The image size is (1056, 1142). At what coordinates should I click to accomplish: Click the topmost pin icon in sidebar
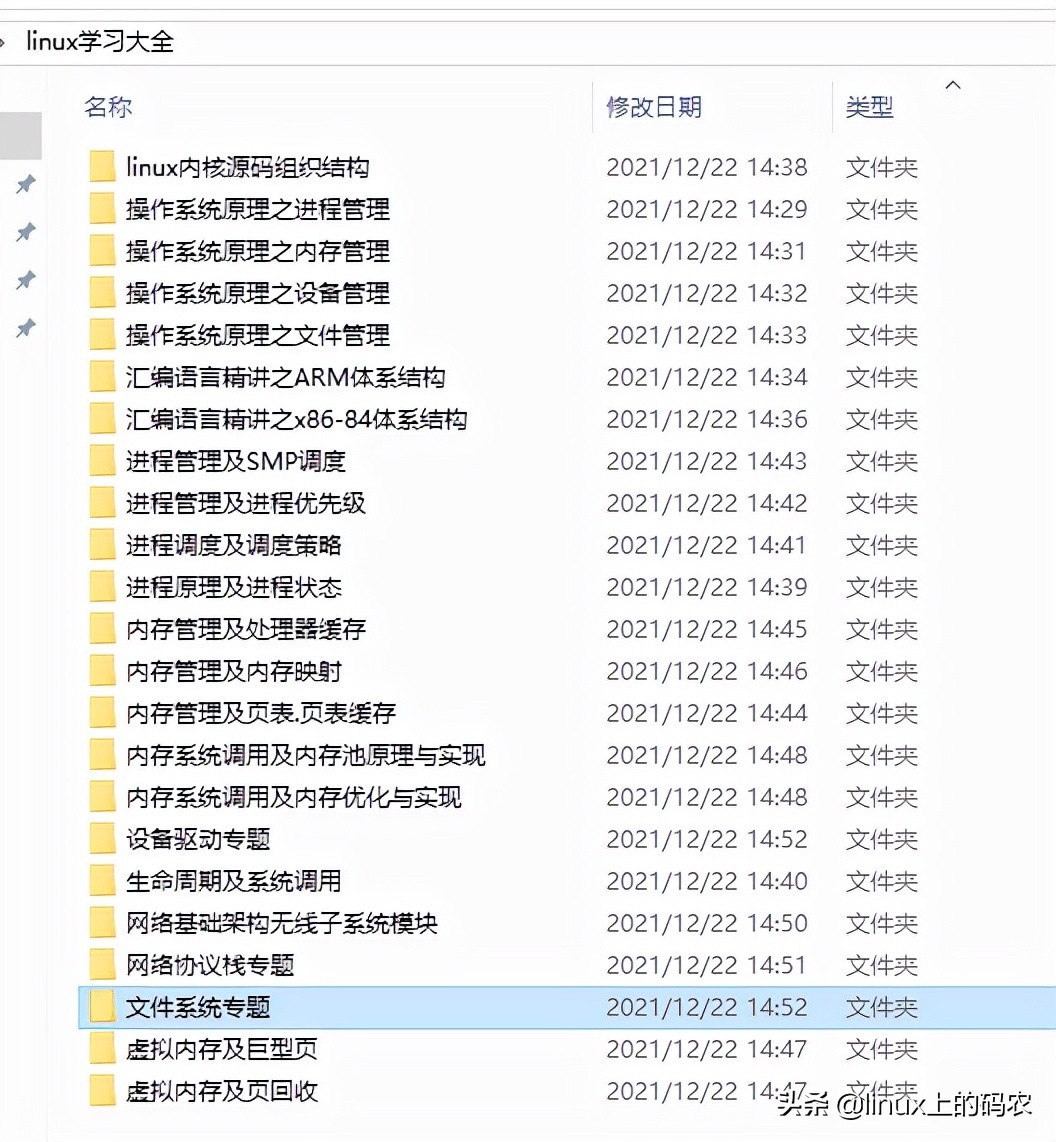tap(26, 184)
